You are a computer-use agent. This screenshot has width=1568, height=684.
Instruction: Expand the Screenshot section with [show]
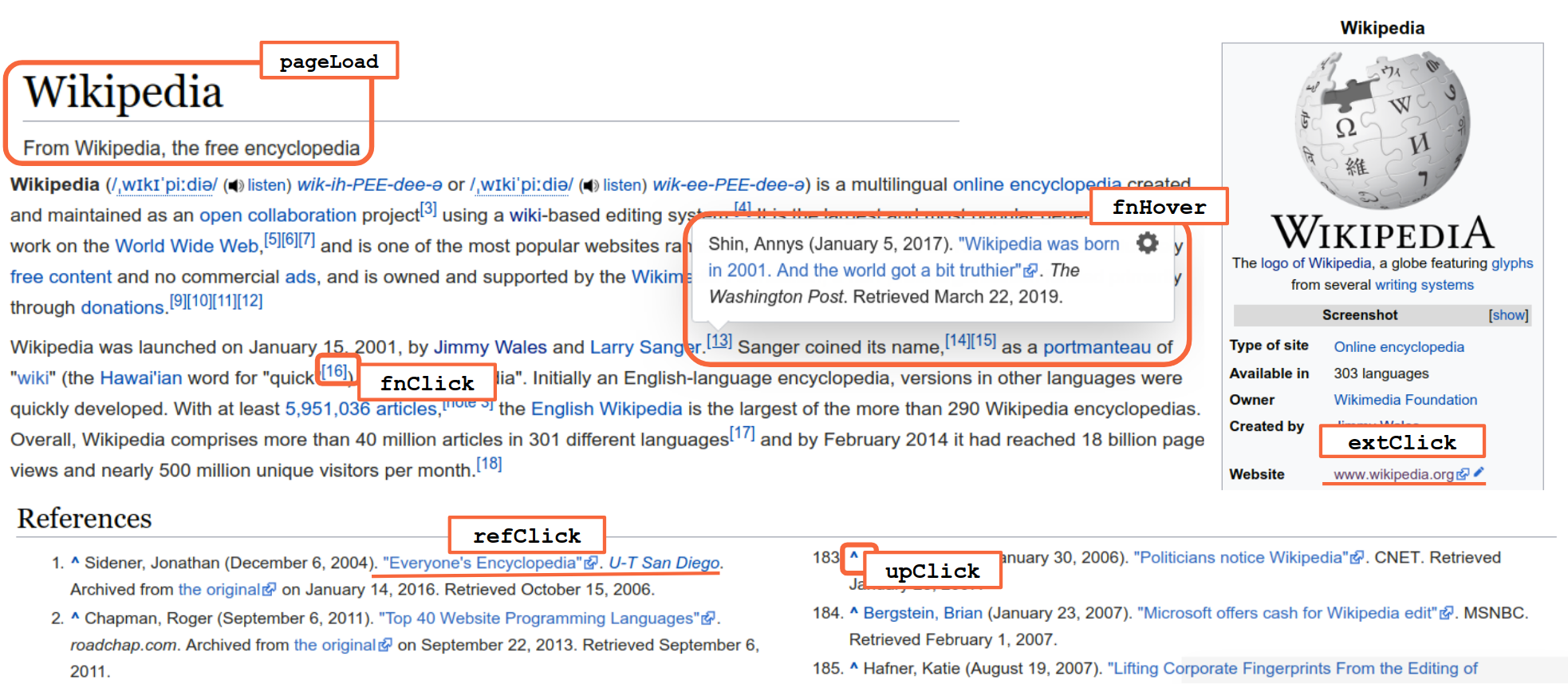click(1508, 315)
